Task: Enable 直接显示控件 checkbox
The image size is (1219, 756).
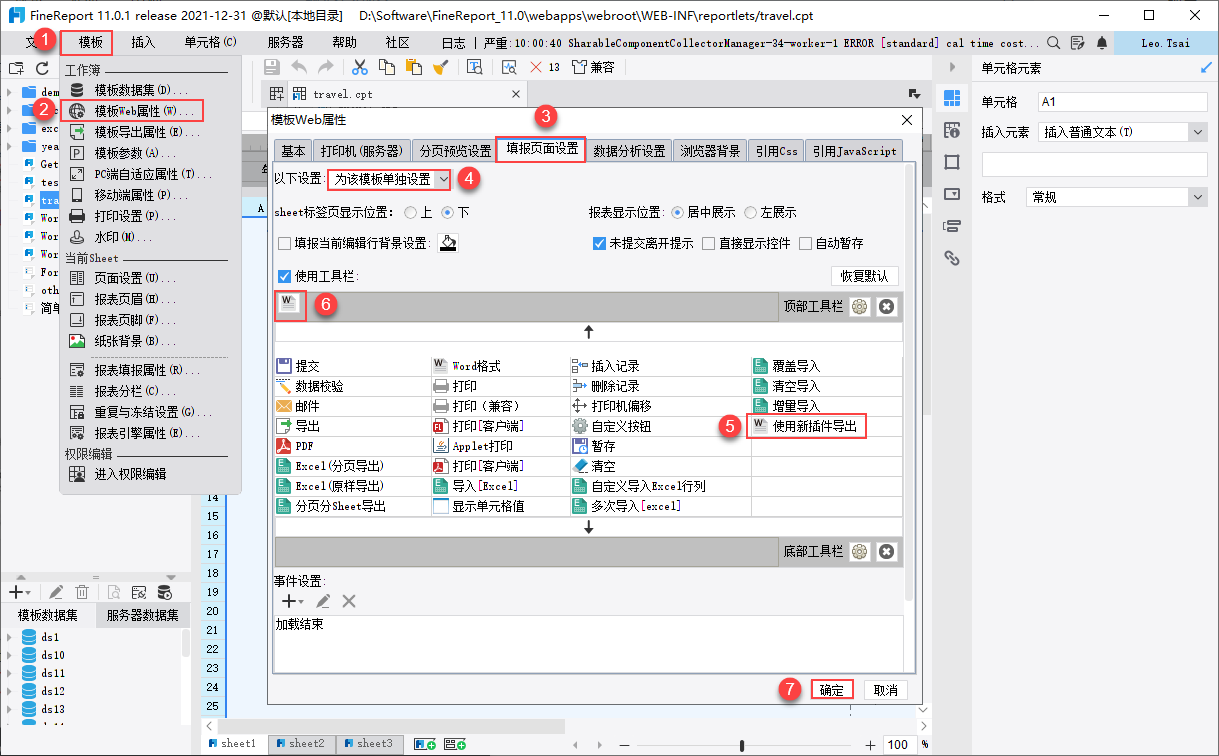Action: pyautogui.click(x=708, y=243)
